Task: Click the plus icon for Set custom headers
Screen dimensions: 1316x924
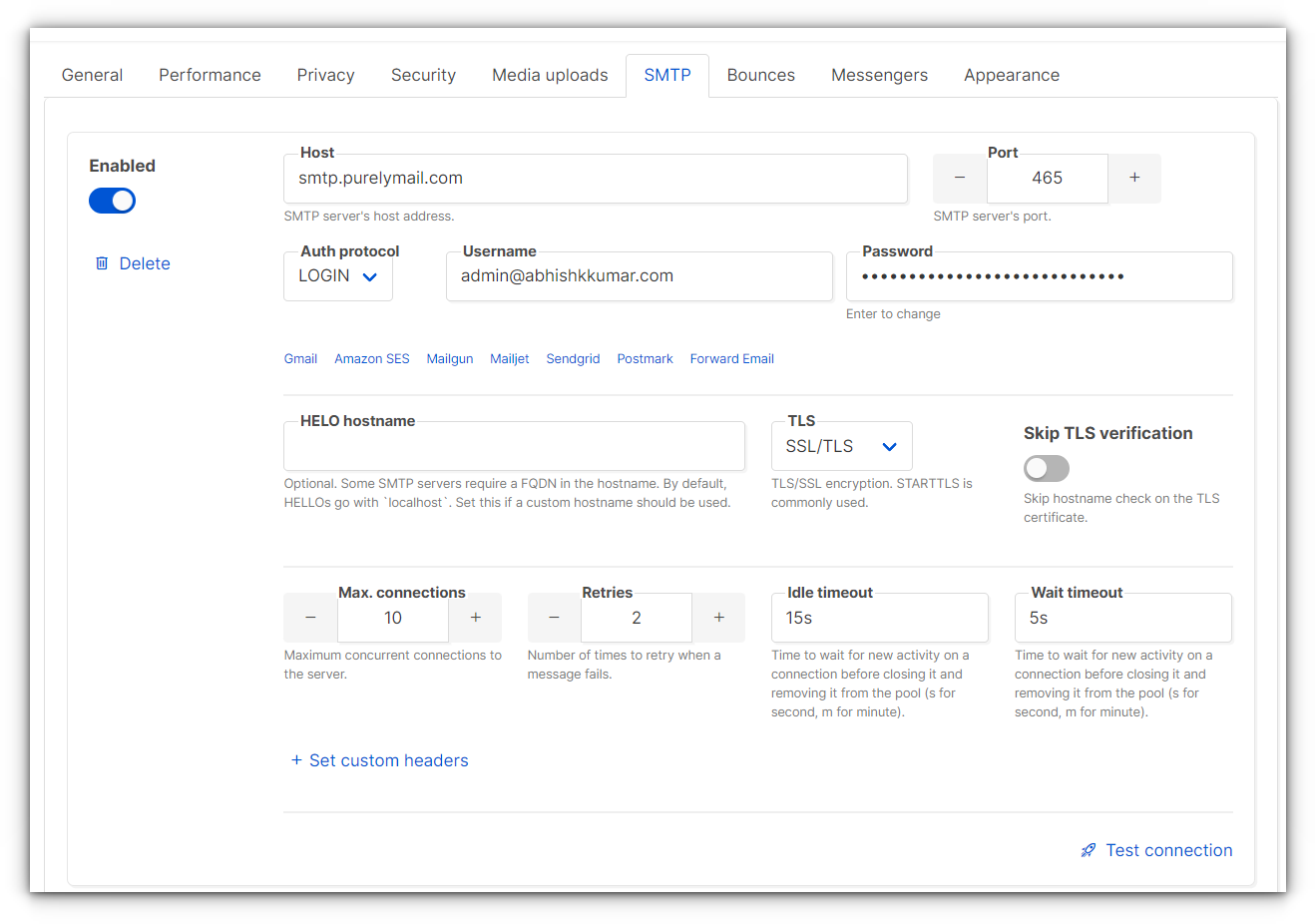Action: point(296,760)
